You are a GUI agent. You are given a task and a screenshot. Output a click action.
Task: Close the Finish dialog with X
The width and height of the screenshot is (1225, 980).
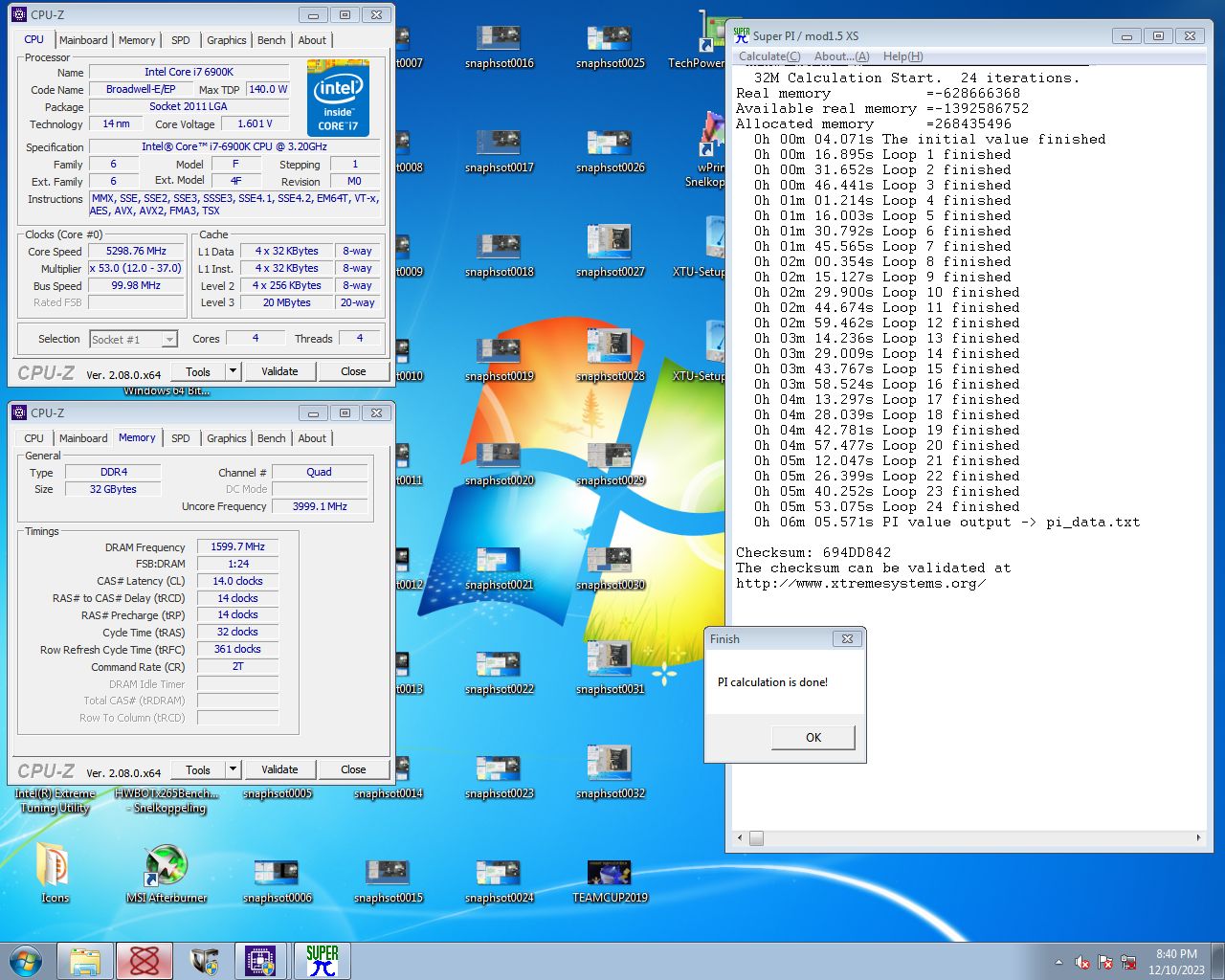pos(847,638)
